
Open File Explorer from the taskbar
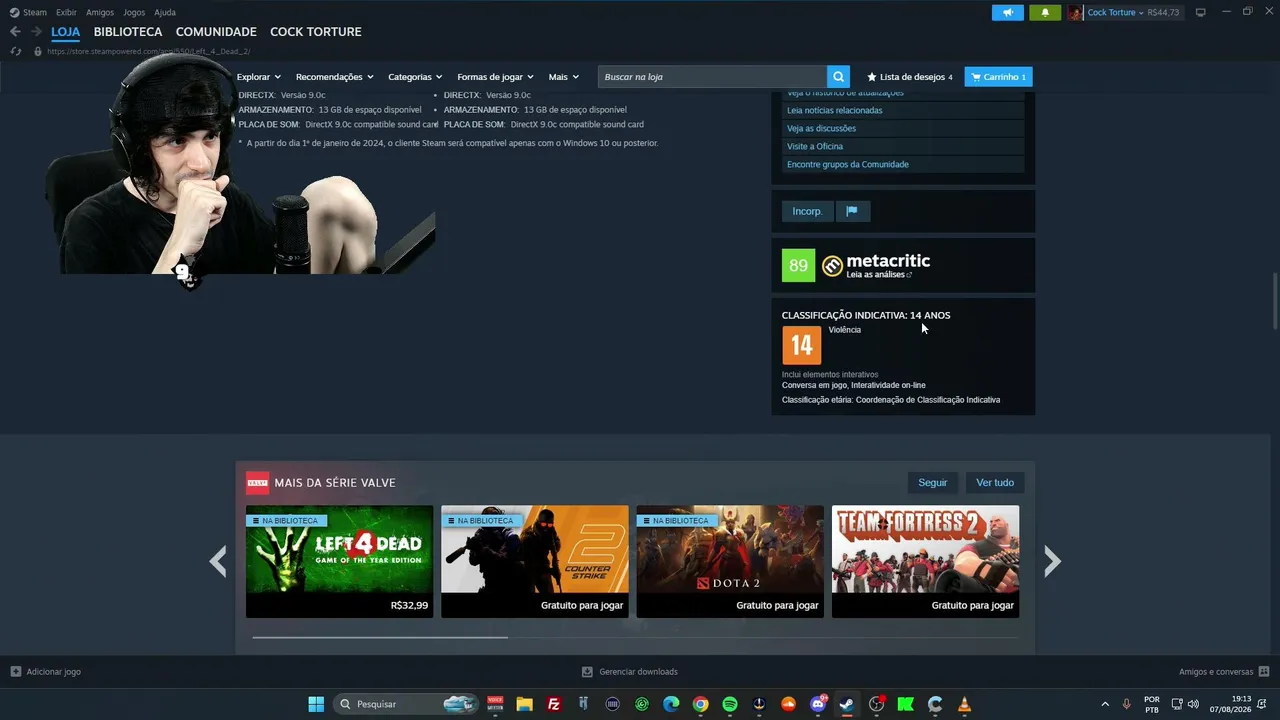point(524,704)
